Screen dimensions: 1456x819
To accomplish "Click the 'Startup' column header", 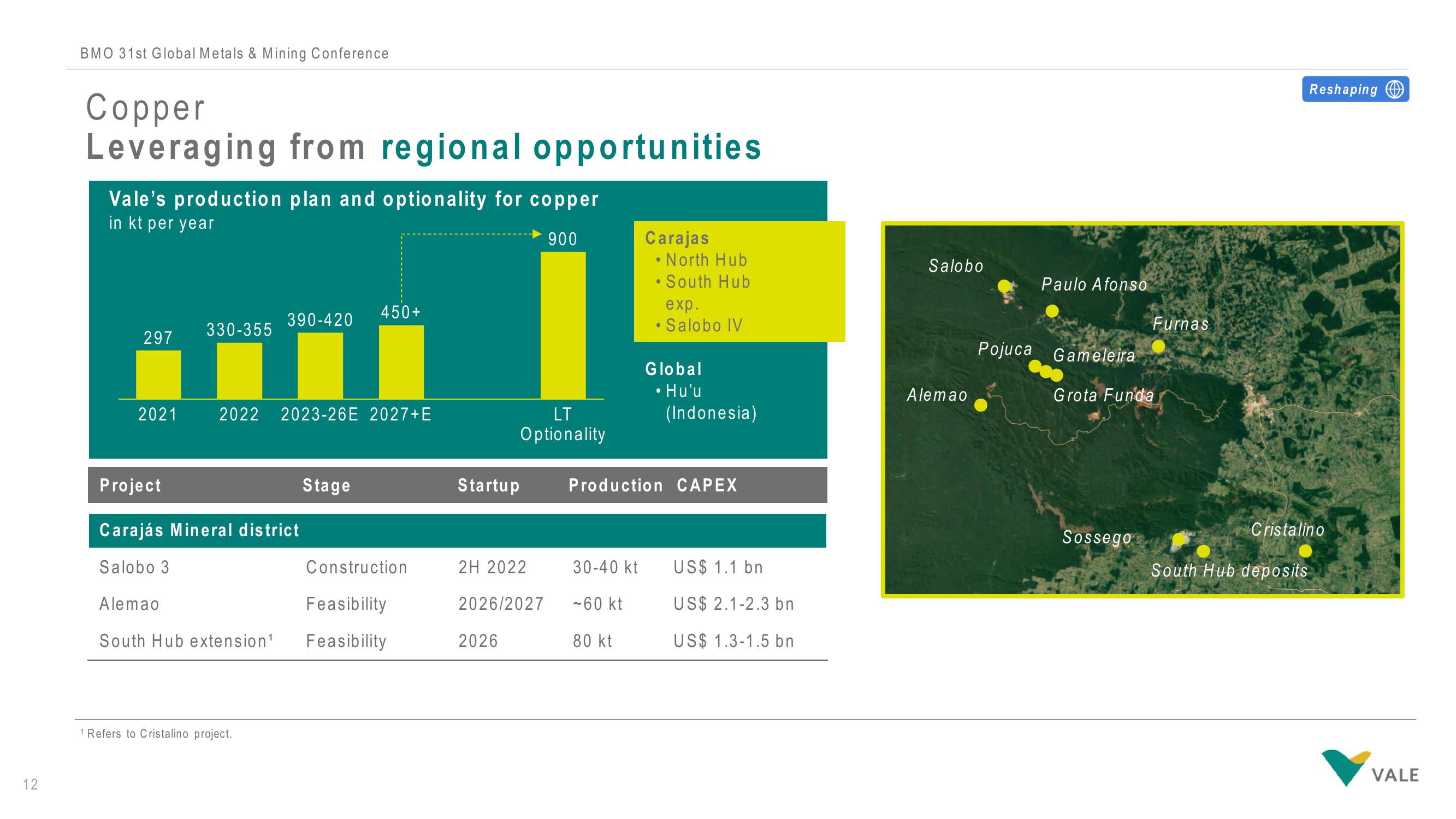I will click(489, 485).
